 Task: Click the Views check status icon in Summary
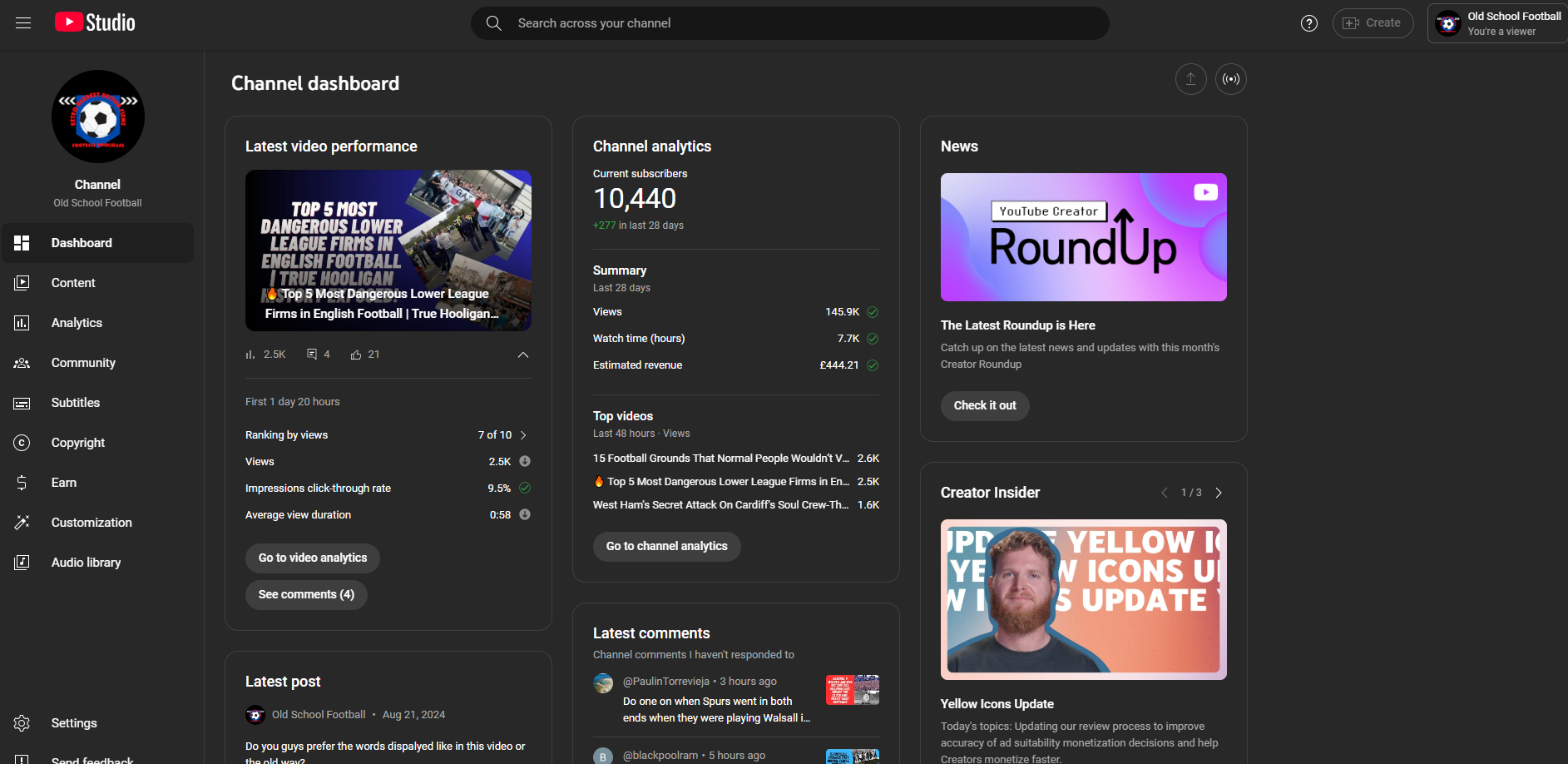click(873, 312)
